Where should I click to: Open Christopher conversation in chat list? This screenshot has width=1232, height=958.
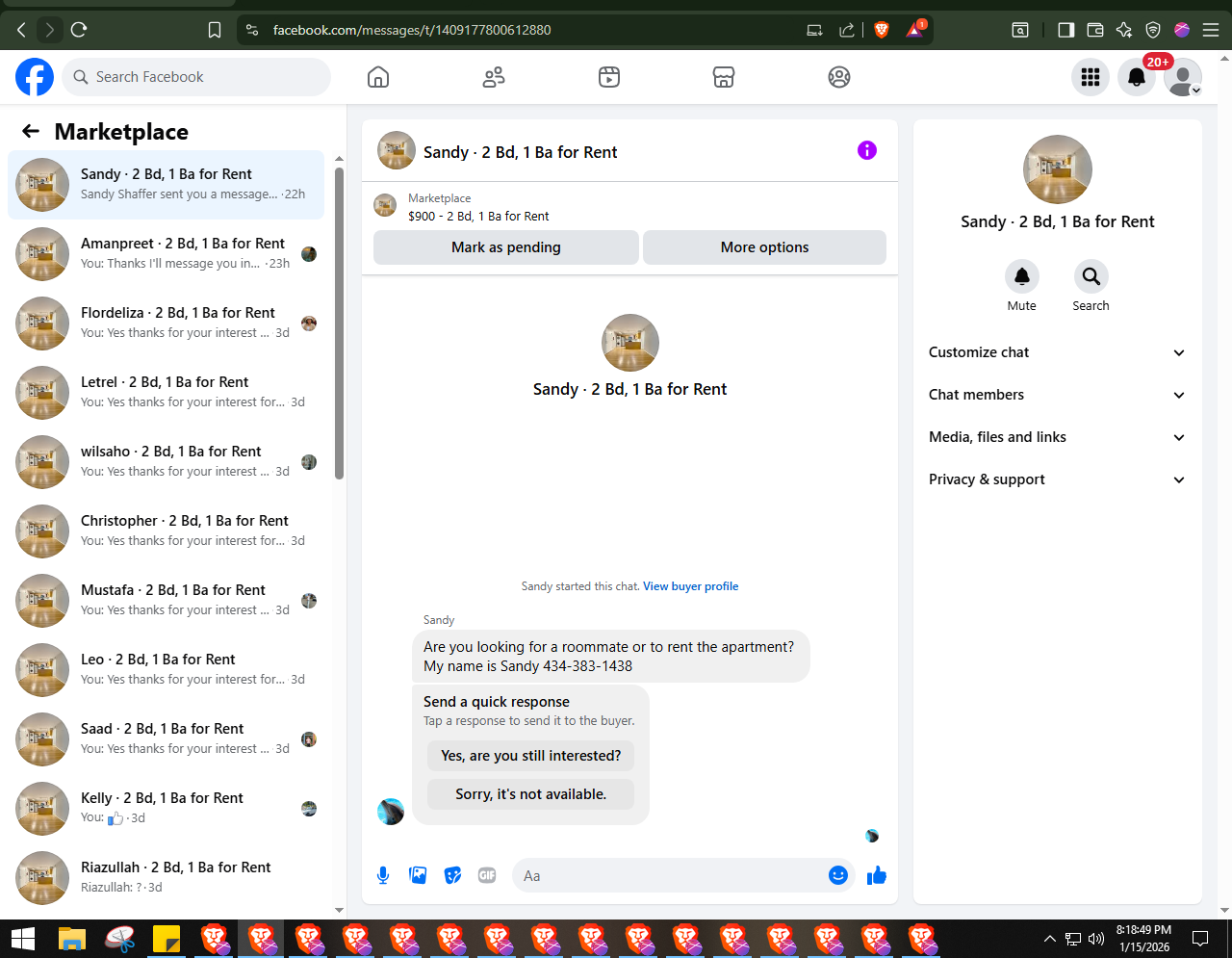pos(166,531)
